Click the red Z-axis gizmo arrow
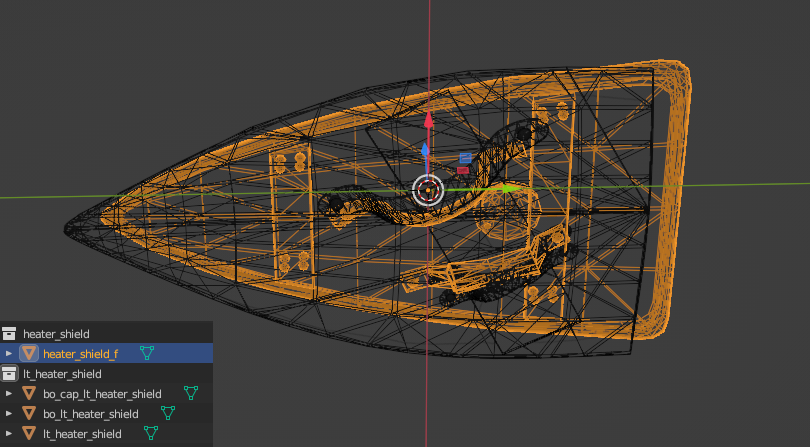The height and width of the screenshot is (447, 810). [x=429, y=120]
